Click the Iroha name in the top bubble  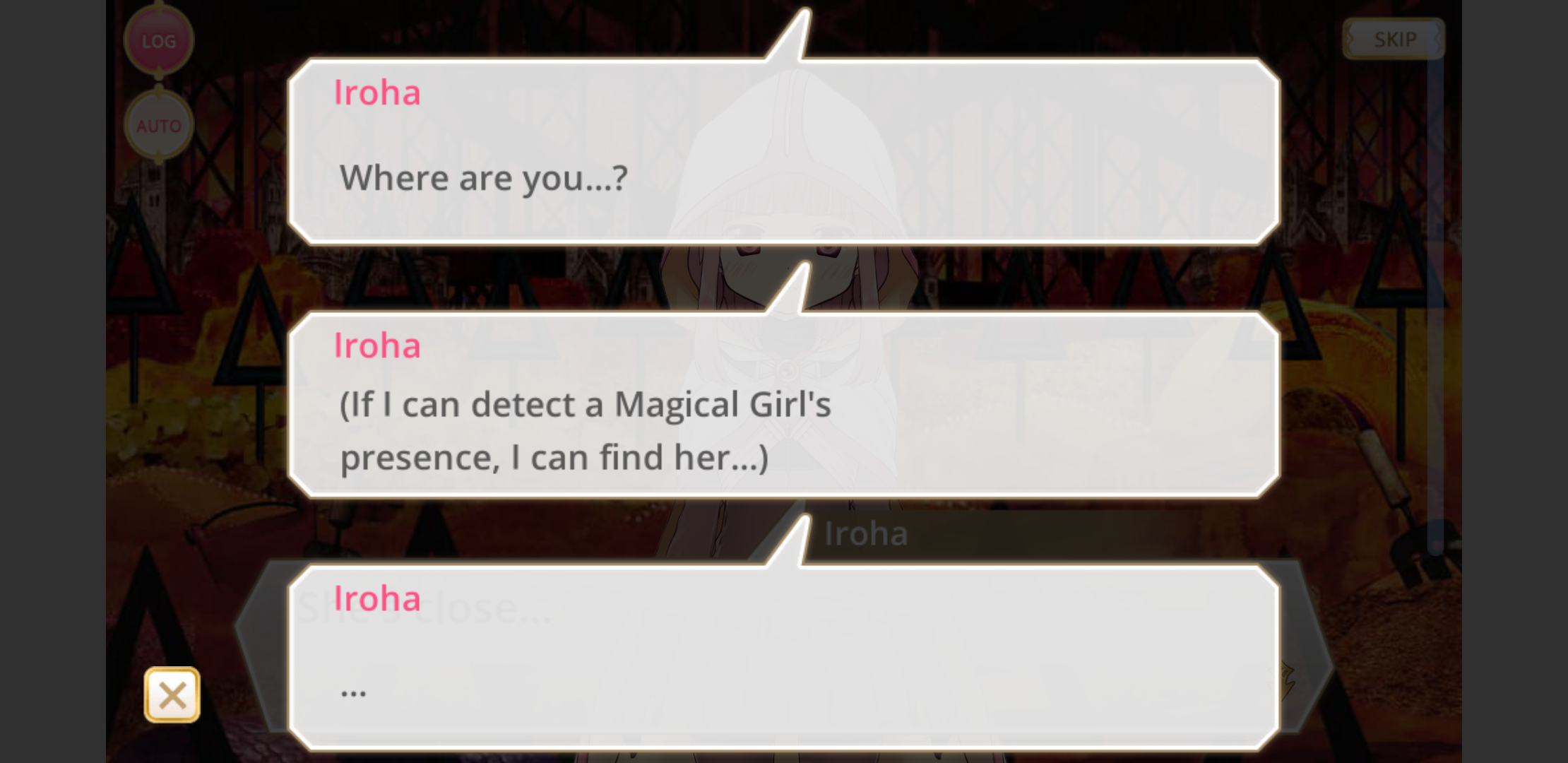pyautogui.click(x=377, y=93)
